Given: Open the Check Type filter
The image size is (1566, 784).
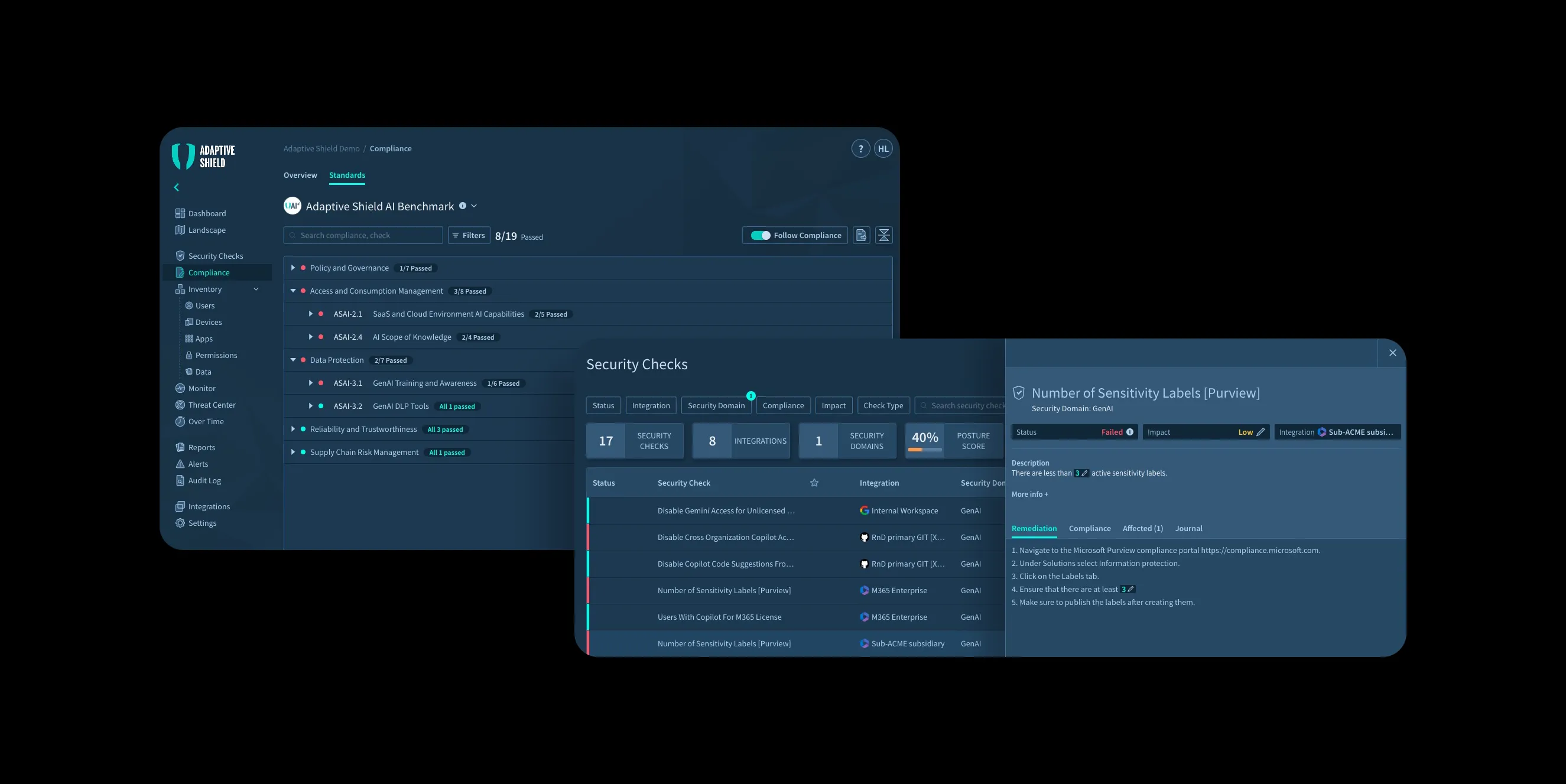Looking at the screenshot, I should tap(883, 405).
